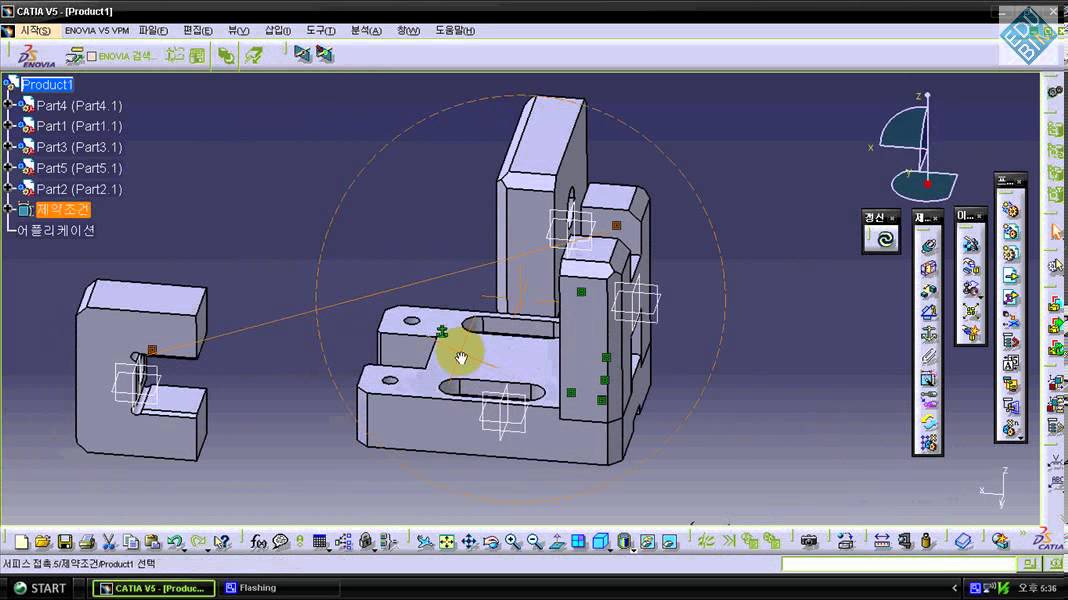Select the Explode tool in move toolbar
Image resolution: width=1068 pixels, height=600 pixels.
point(971,312)
